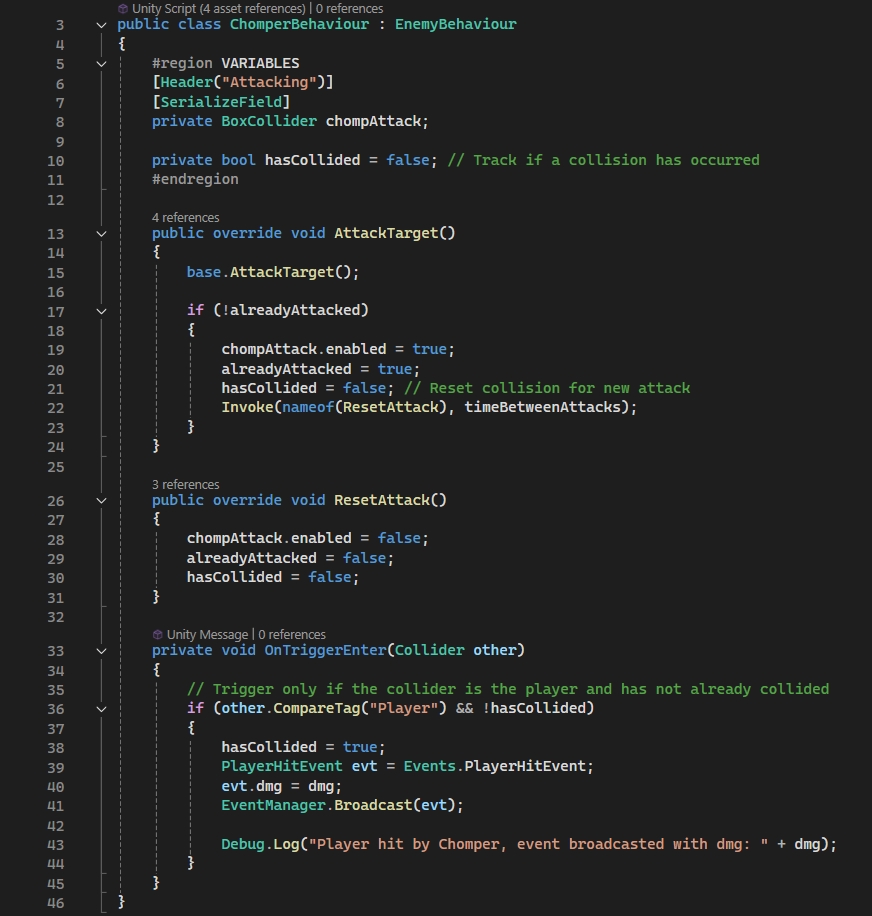
Task: Click the "Attacking" header string
Action: (x=269, y=82)
